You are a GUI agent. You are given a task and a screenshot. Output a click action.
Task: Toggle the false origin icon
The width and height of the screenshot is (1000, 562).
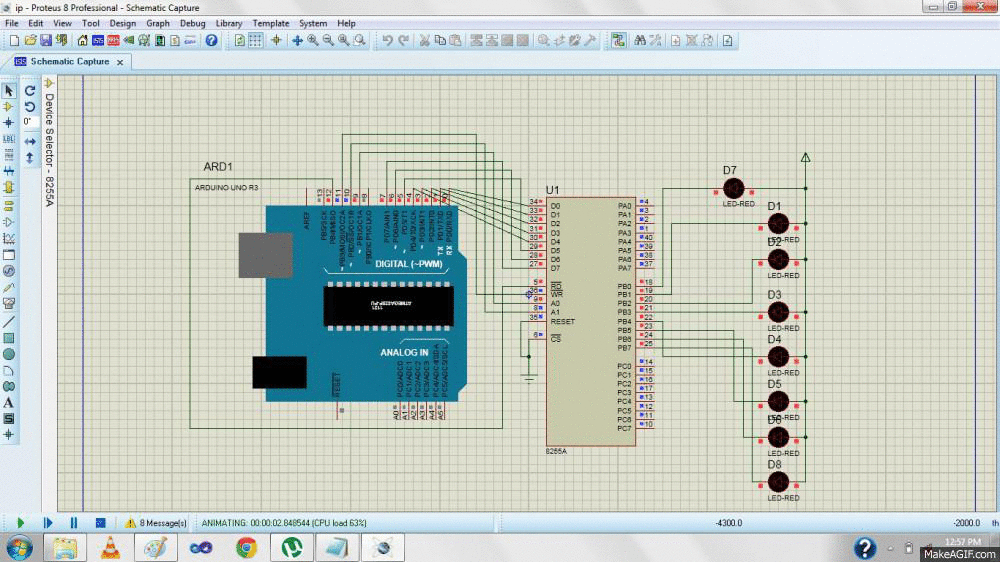tap(276, 41)
